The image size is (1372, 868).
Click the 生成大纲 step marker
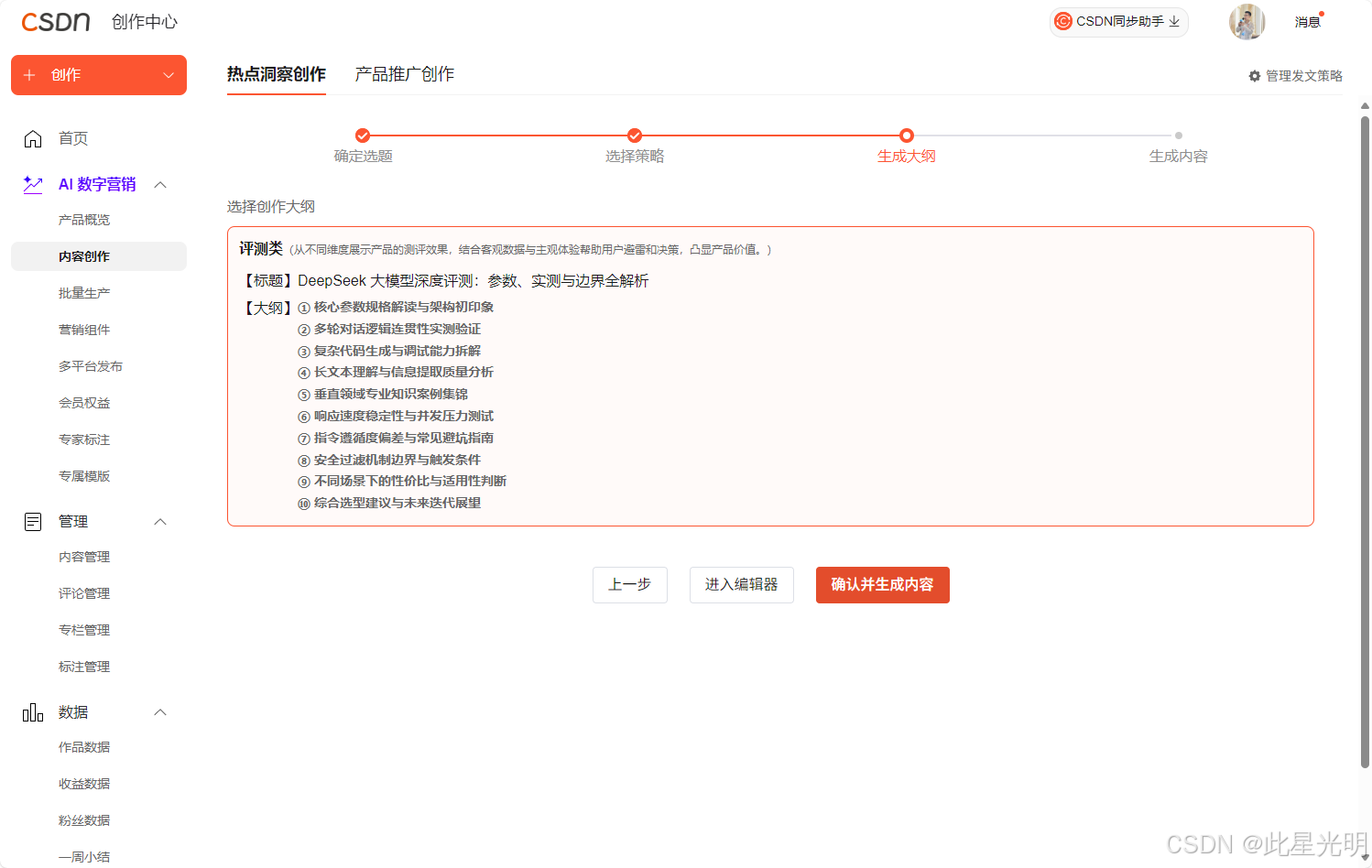(907, 136)
